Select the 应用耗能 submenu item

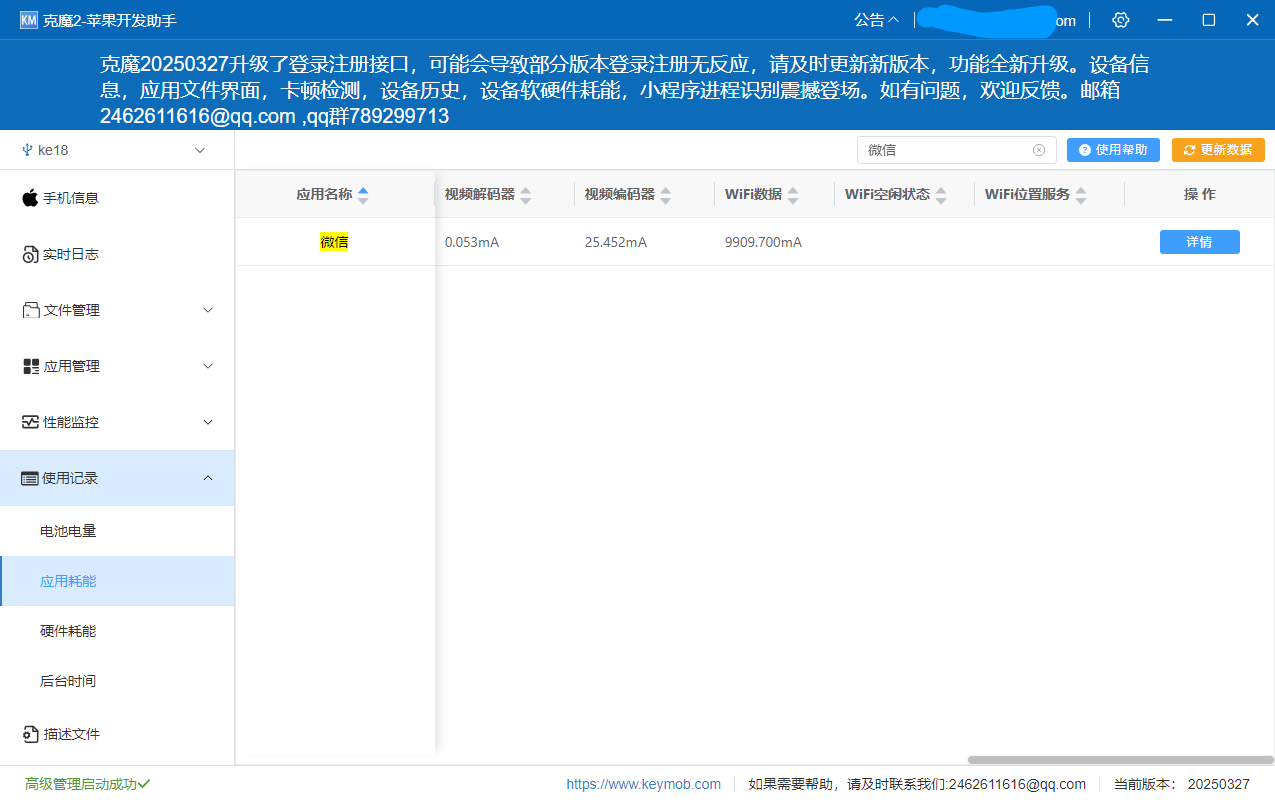pyautogui.click(x=117, y=581)
